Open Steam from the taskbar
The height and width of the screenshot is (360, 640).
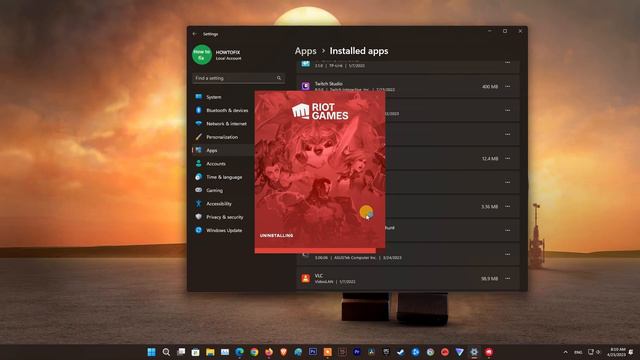[401, 352]
